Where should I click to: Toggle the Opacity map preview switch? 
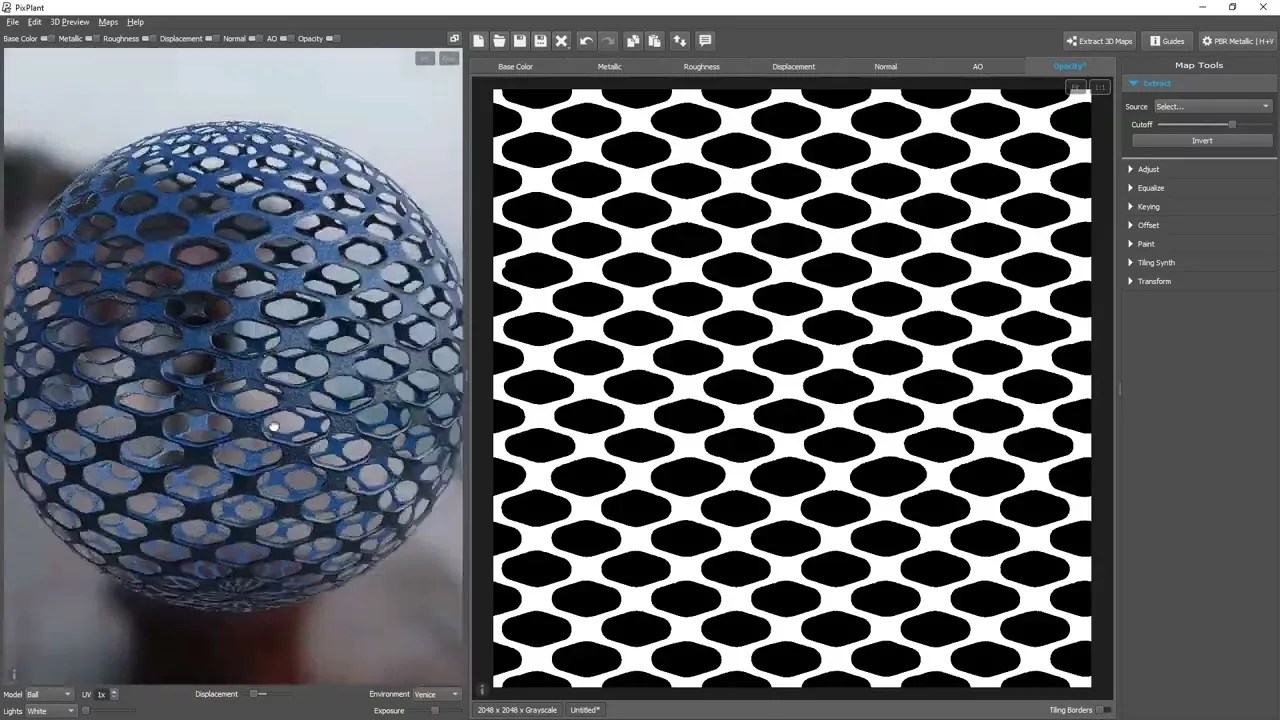tap(331, 38)
